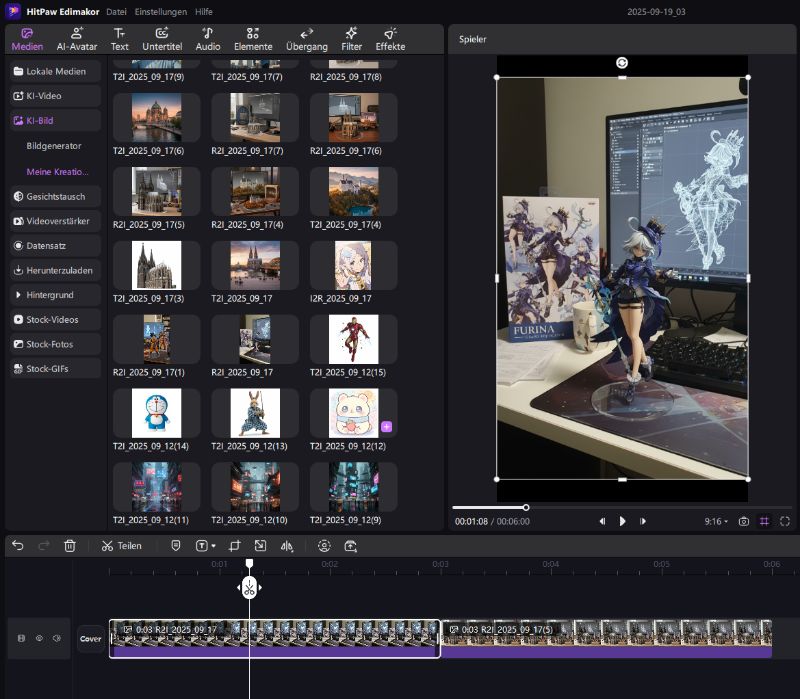The height and width of the screenshot is (699, 800).
Task: Open the Übergang tab
Action: point(307,39)
